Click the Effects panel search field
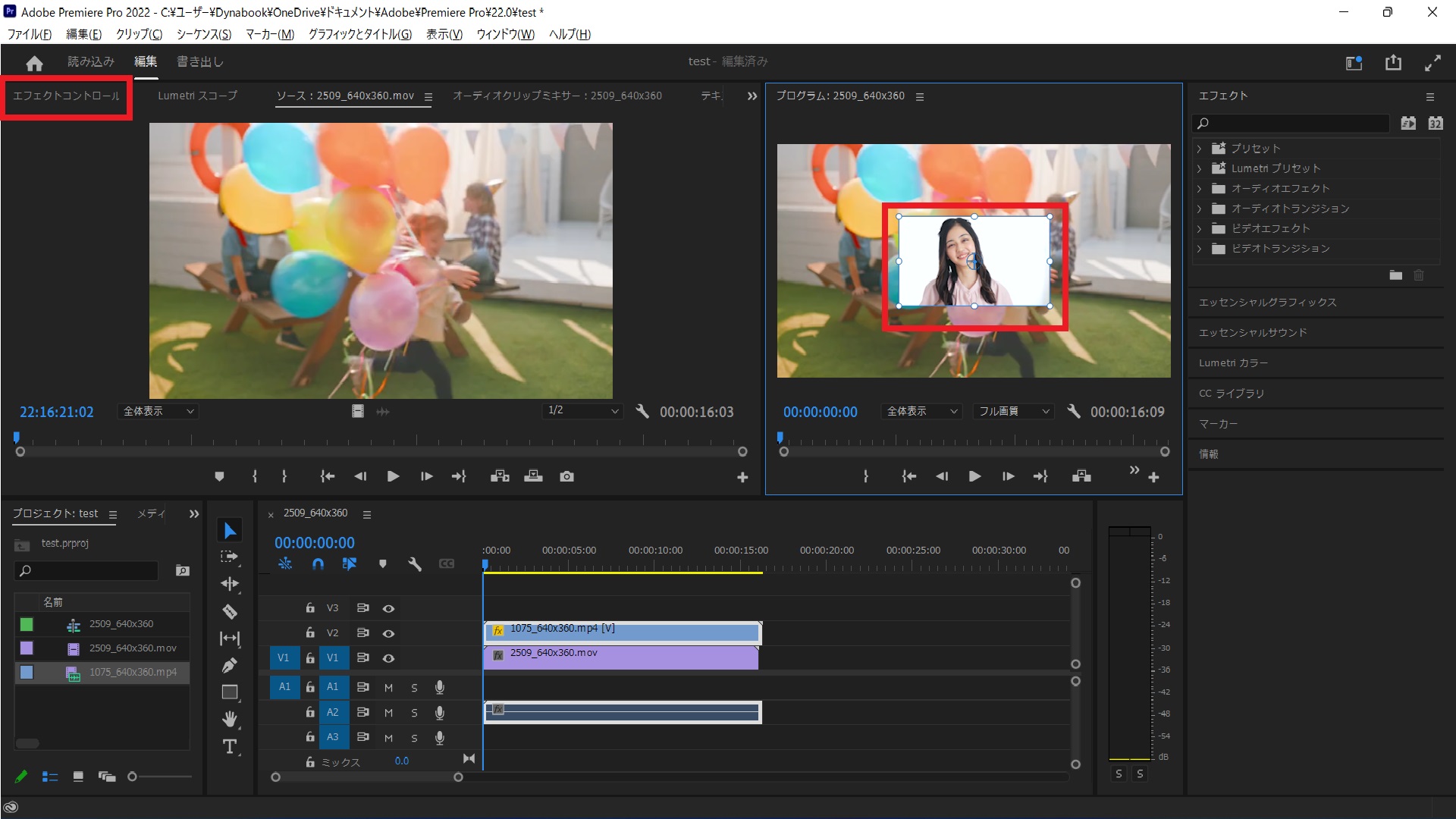The width and height of the screenshot is (1456, 819). (1291, 124)
